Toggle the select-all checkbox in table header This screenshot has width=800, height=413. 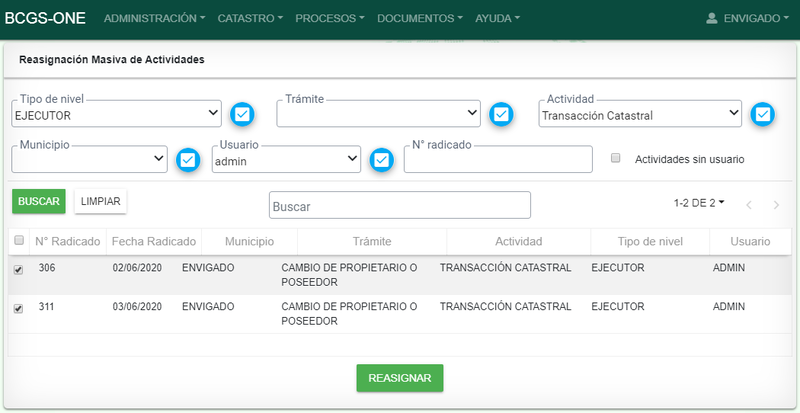18,240
